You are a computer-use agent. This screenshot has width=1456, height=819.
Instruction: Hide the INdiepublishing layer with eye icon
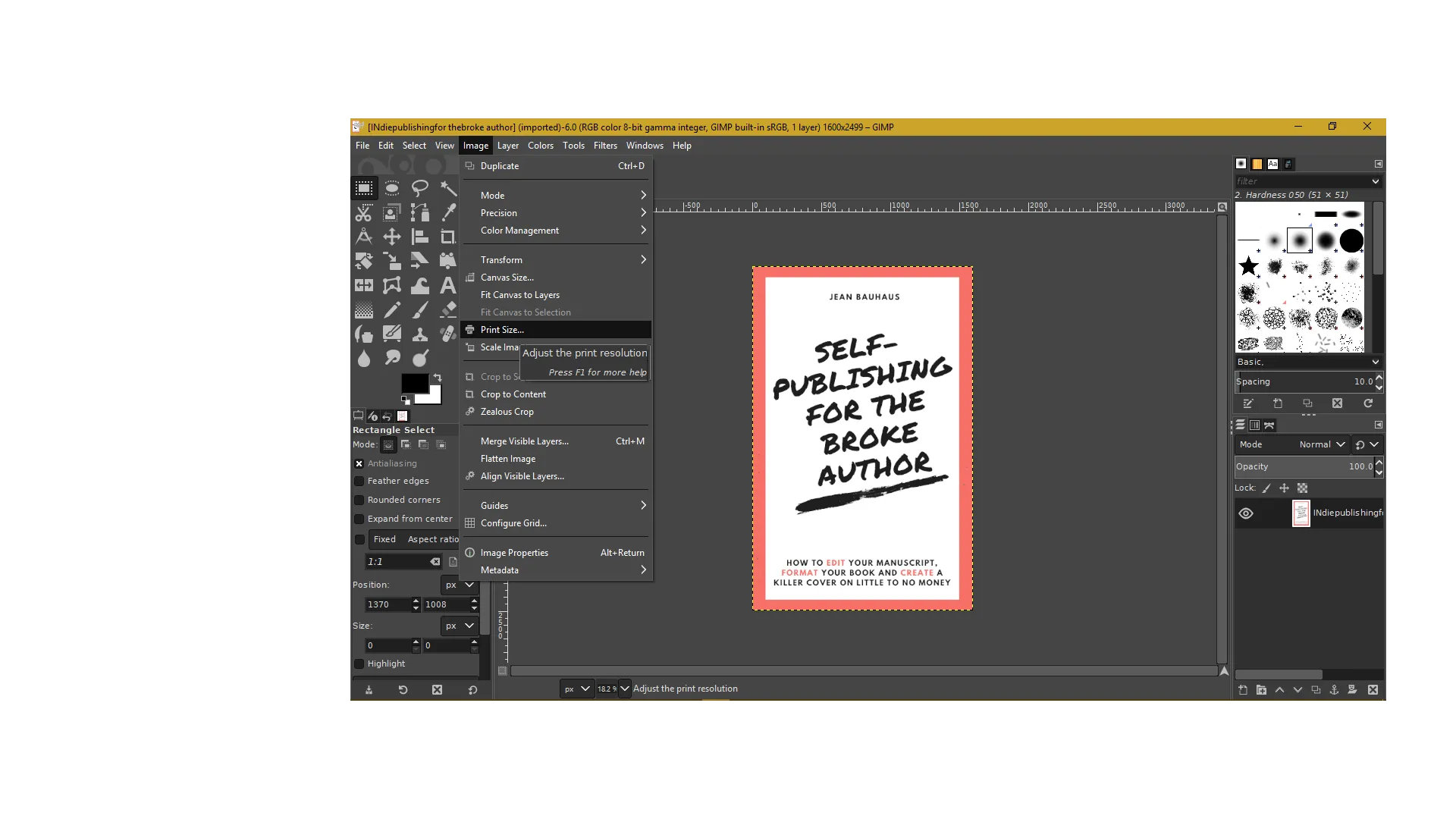pyautogui.click(x=1246, y=513)
